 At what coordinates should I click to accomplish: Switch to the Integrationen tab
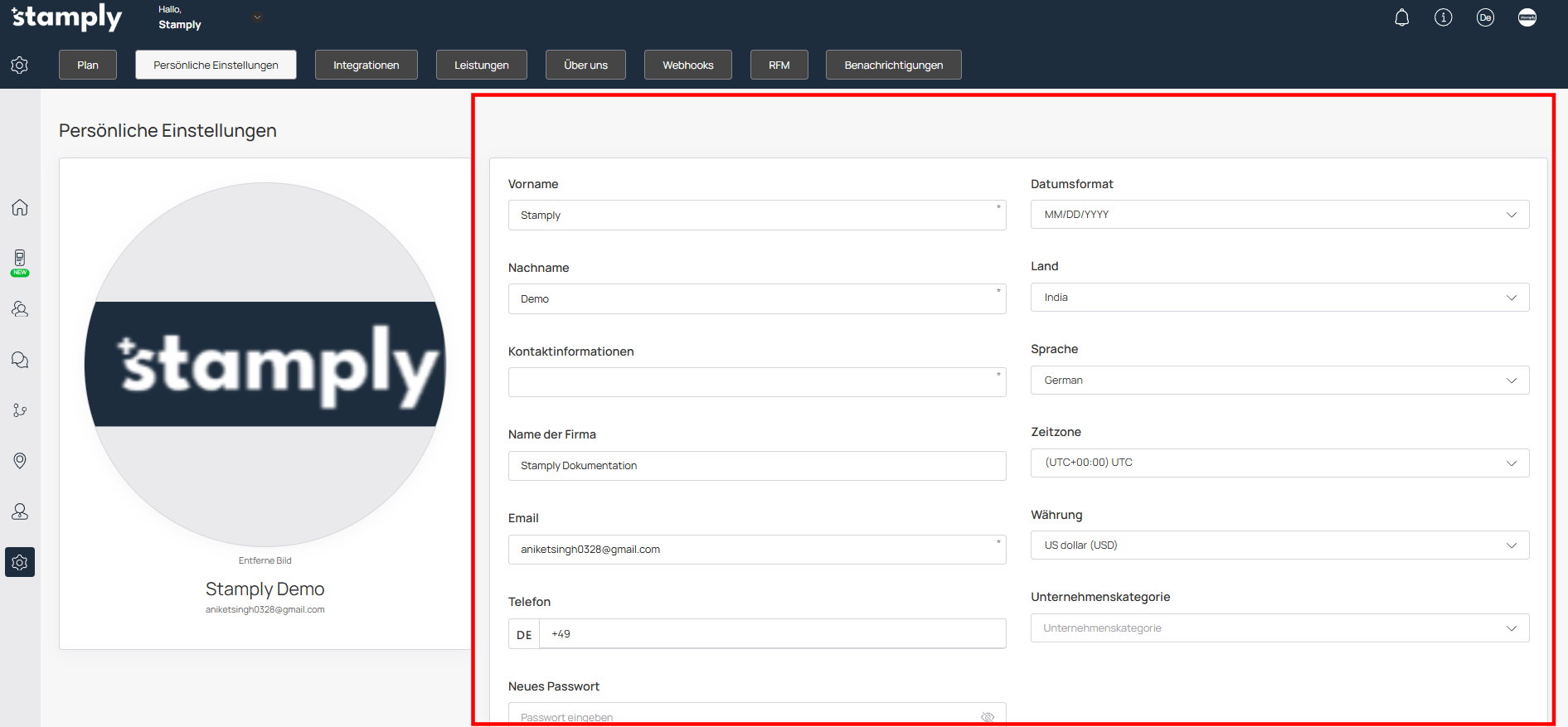pos(366,65)
